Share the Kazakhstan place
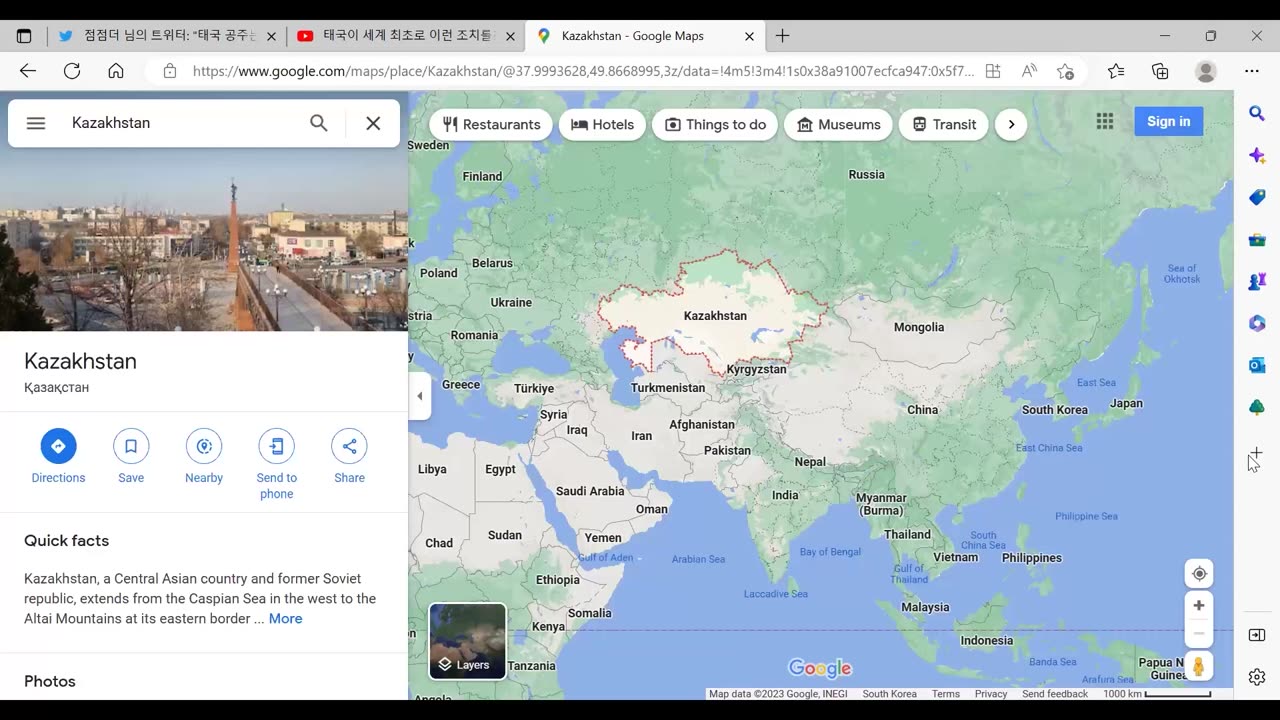The height and width of the screenshot is (720, 1280). [349, 457]
